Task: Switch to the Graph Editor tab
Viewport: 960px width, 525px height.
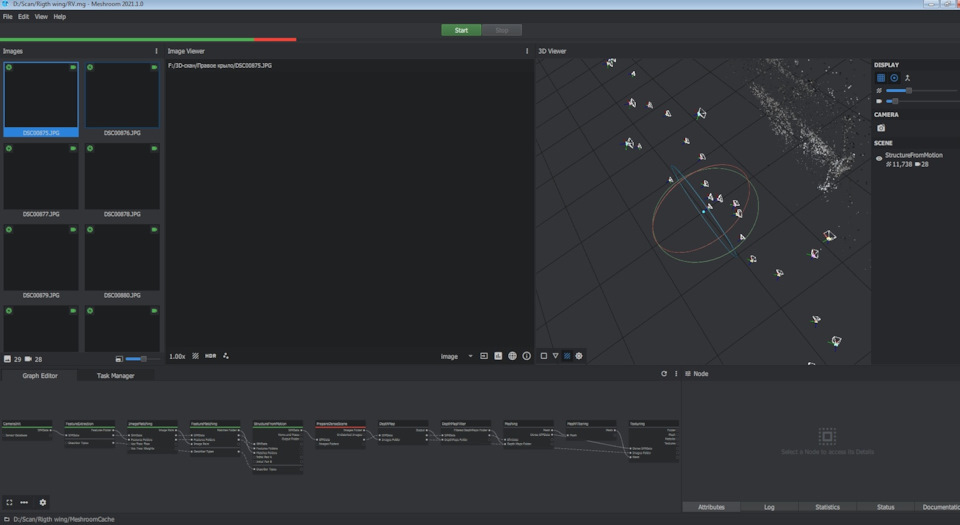Action: coord(40,376)
